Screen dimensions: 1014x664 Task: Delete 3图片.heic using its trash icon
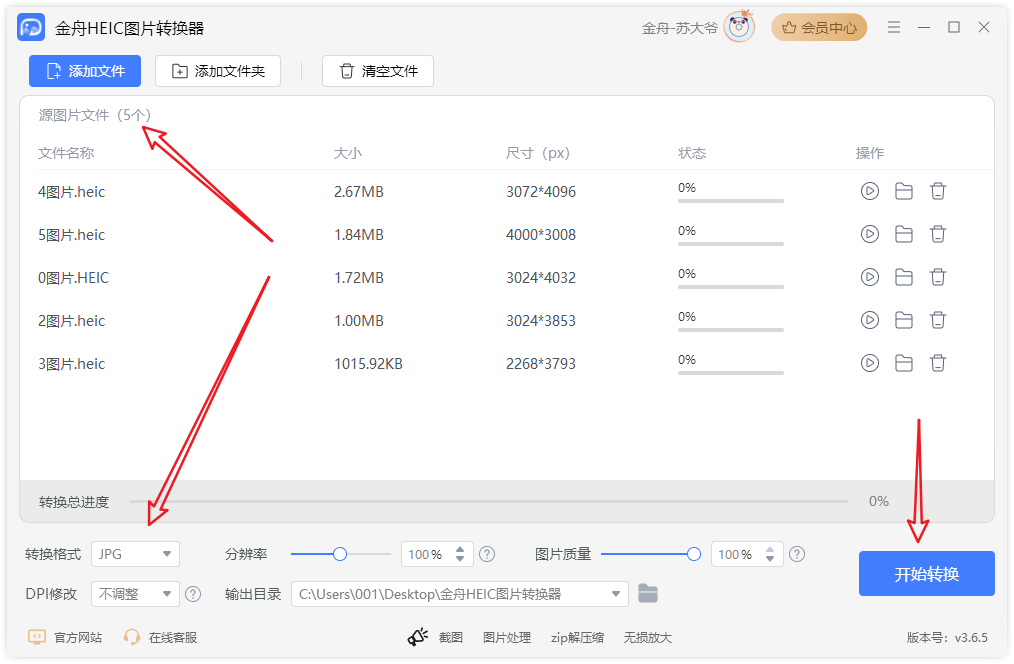point(937,363)
